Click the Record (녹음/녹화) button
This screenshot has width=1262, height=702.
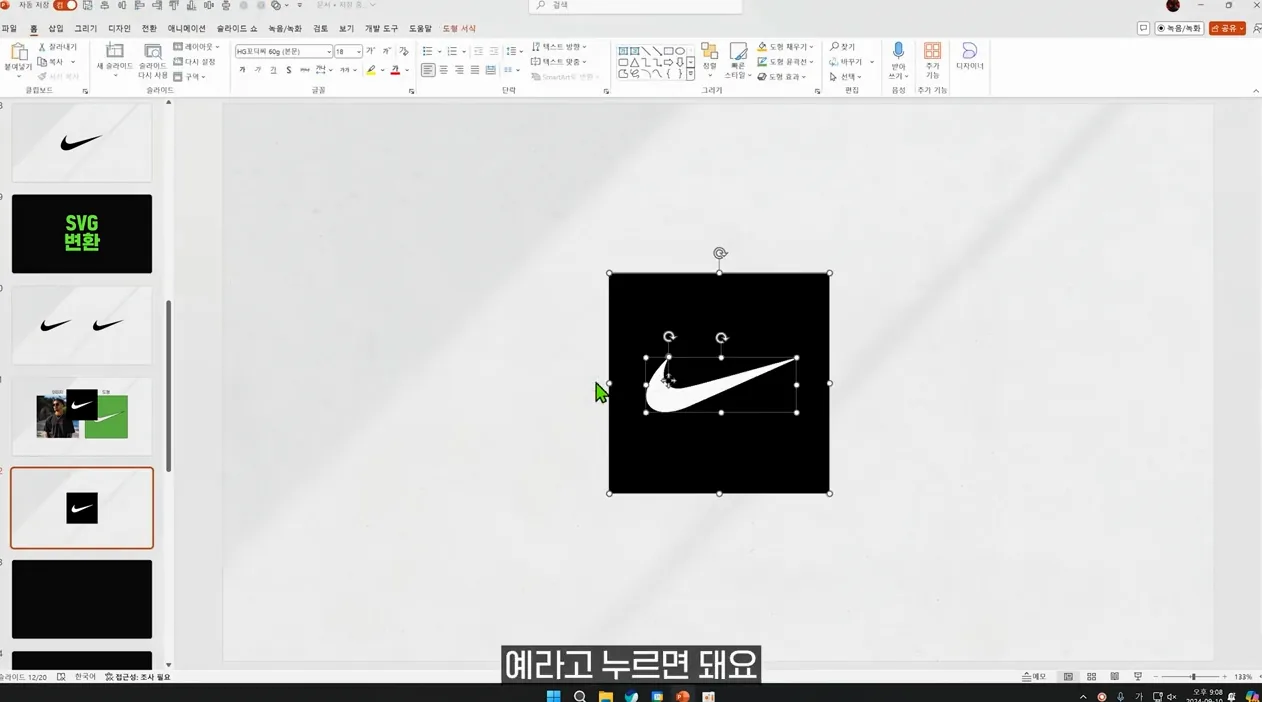coord(1179,29)
